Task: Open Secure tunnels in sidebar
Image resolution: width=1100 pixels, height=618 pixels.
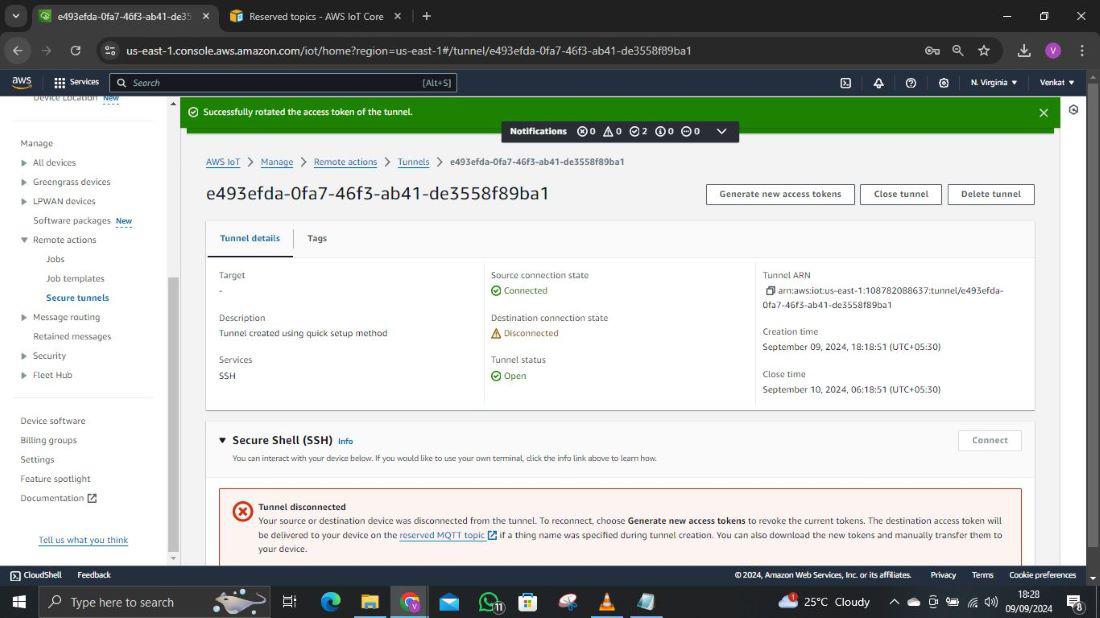Action: tap(77, 297)
